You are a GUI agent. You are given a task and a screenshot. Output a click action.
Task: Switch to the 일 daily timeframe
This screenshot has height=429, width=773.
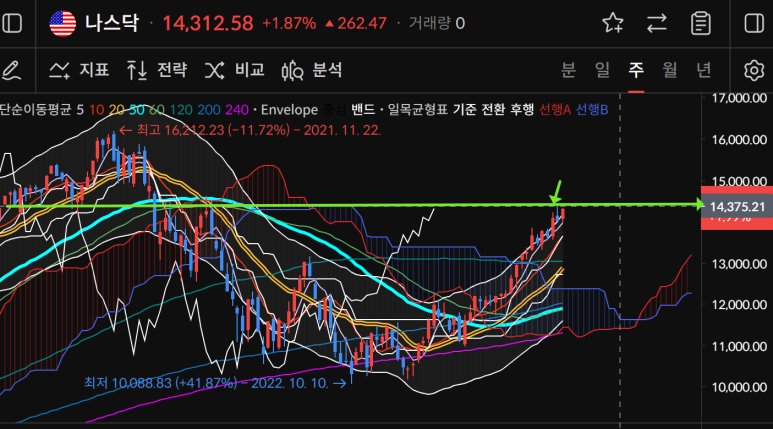[x=602, y=70]
